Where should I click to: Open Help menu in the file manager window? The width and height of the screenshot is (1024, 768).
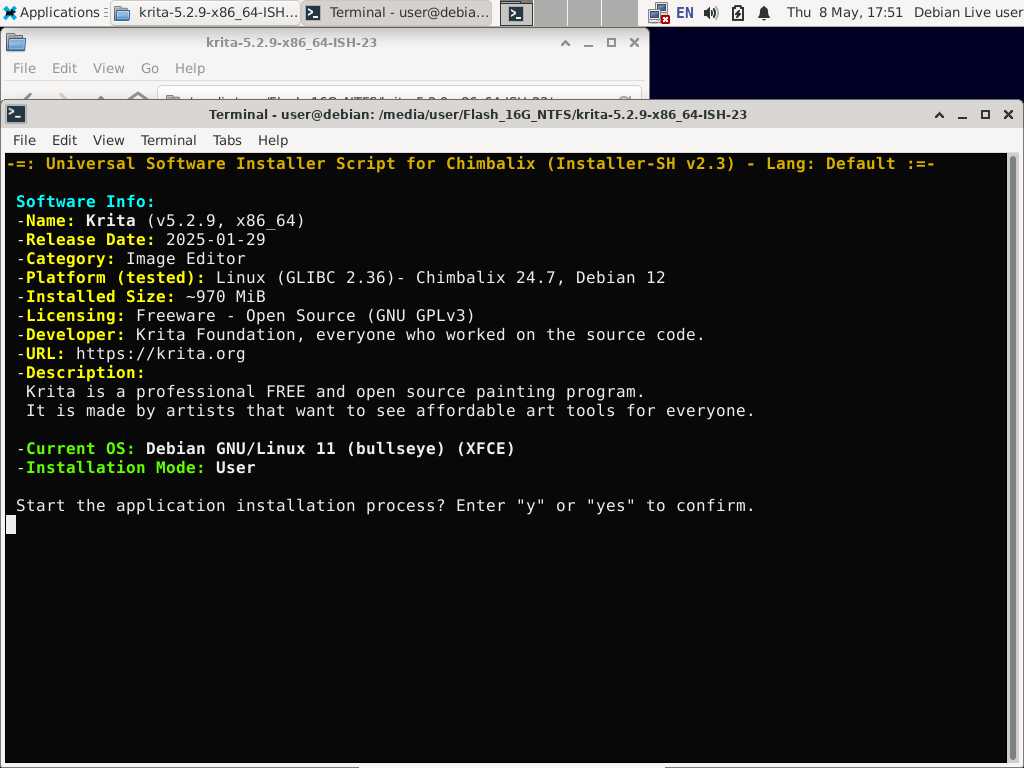(x=189, y=69)
